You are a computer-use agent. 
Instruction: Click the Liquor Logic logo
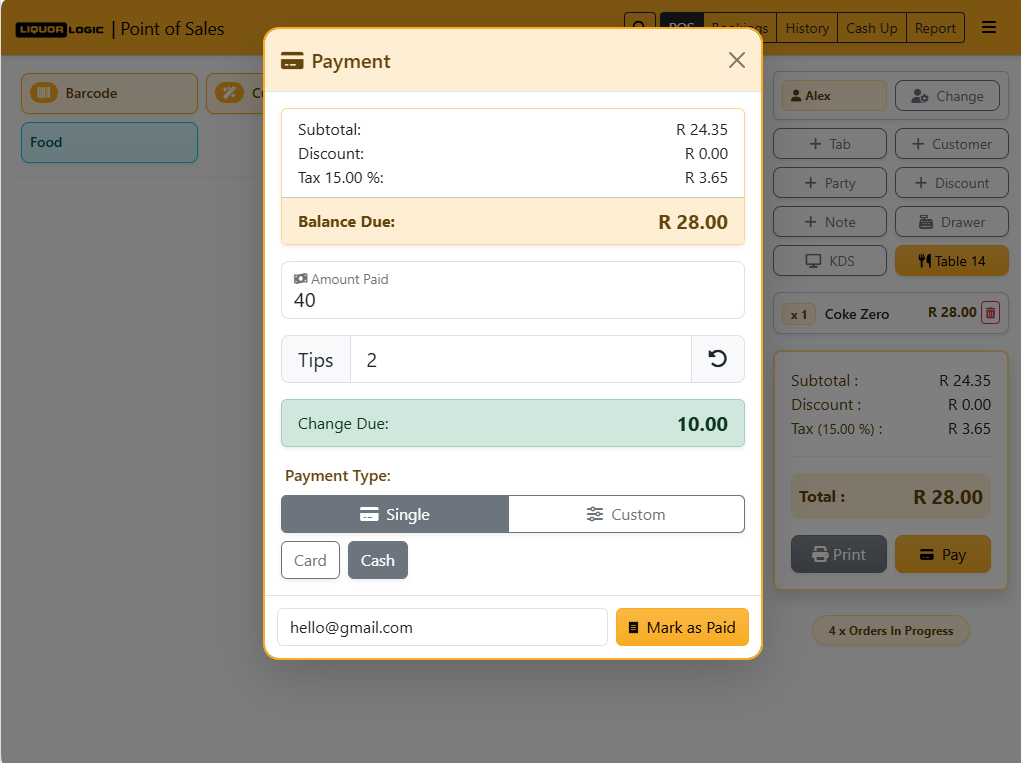pos(60,29)
